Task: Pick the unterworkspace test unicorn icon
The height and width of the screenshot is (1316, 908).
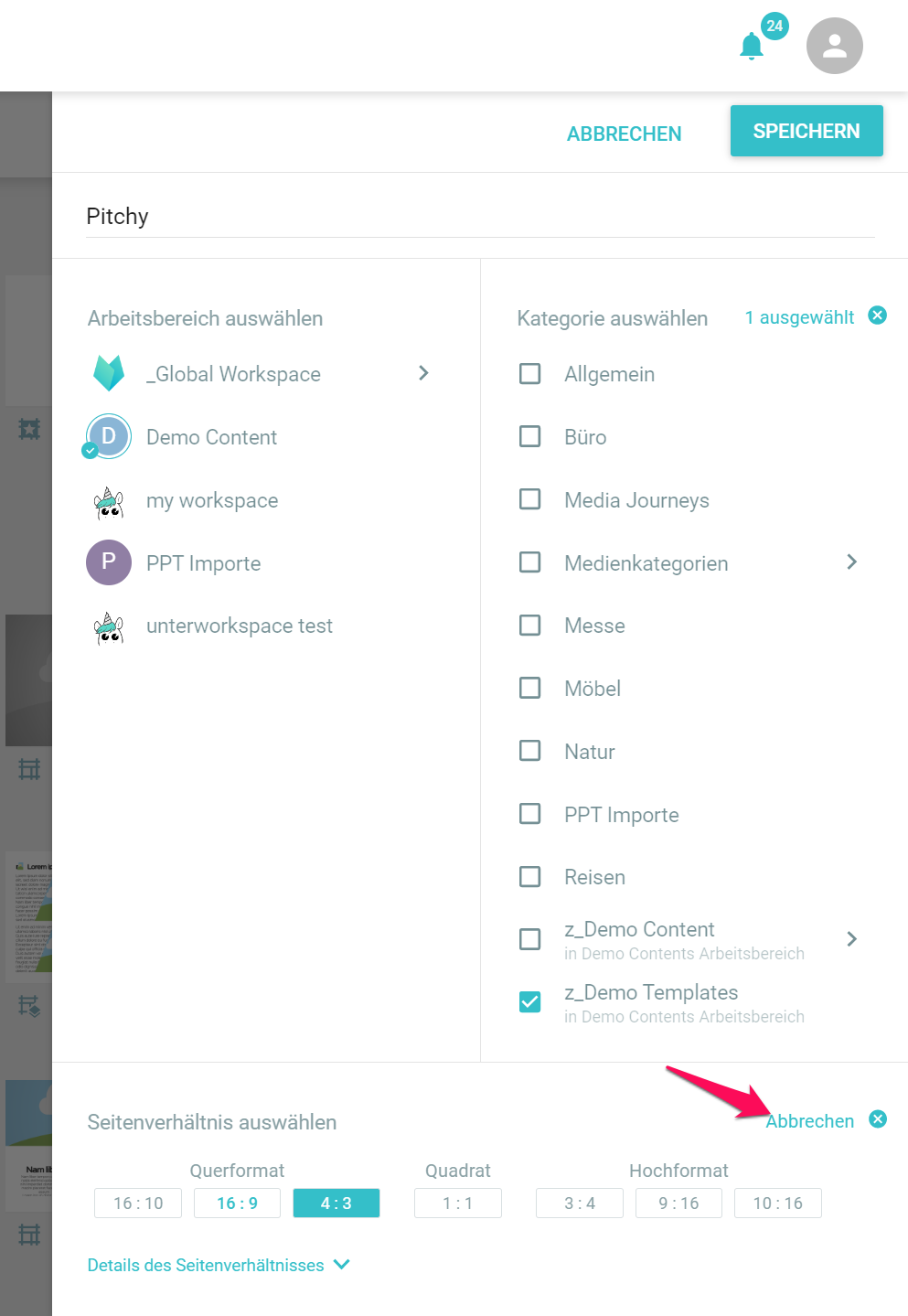Action: click(109, 627)
